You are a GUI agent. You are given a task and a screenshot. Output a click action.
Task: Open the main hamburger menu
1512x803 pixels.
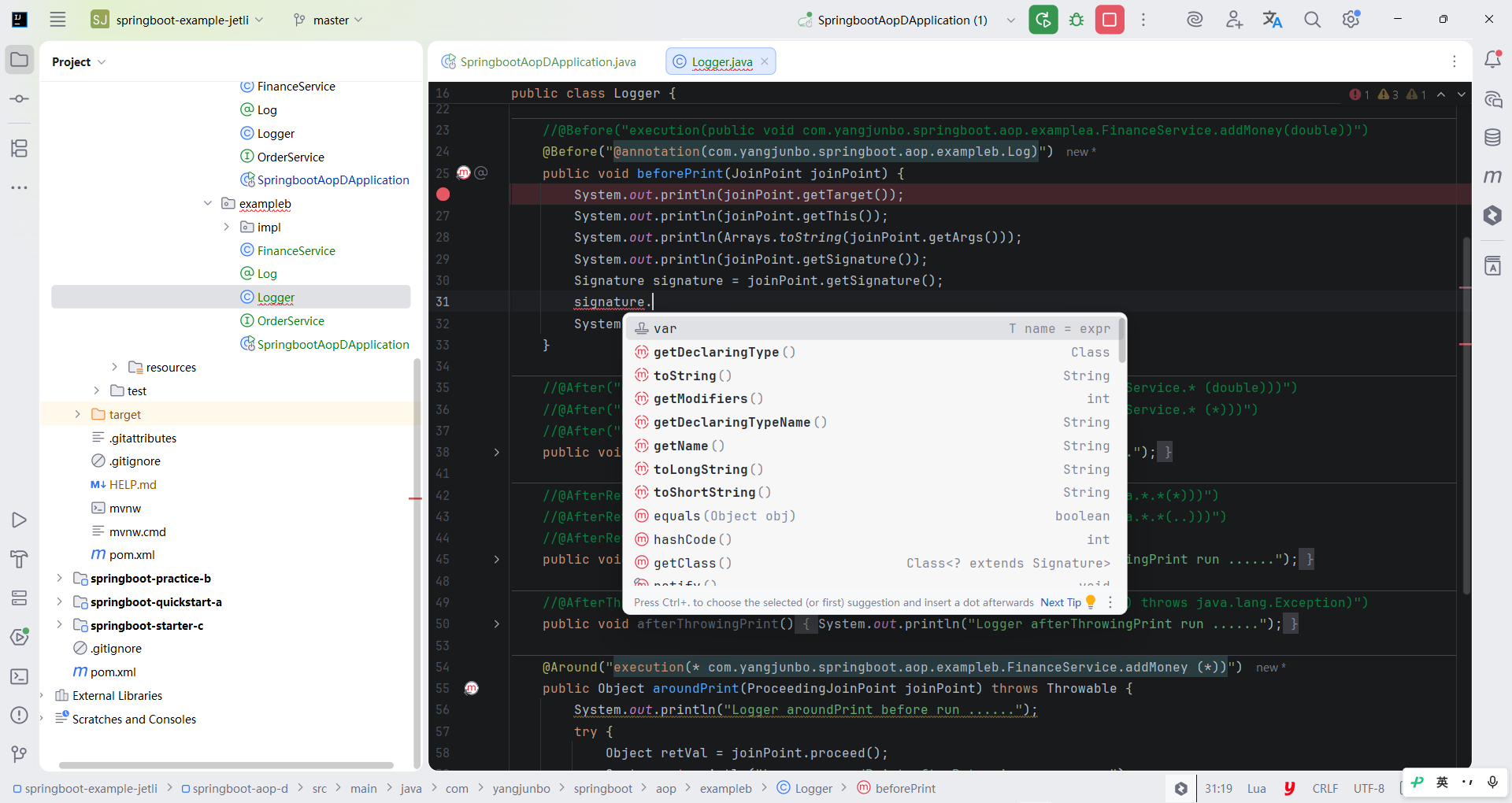click(57, 20)
